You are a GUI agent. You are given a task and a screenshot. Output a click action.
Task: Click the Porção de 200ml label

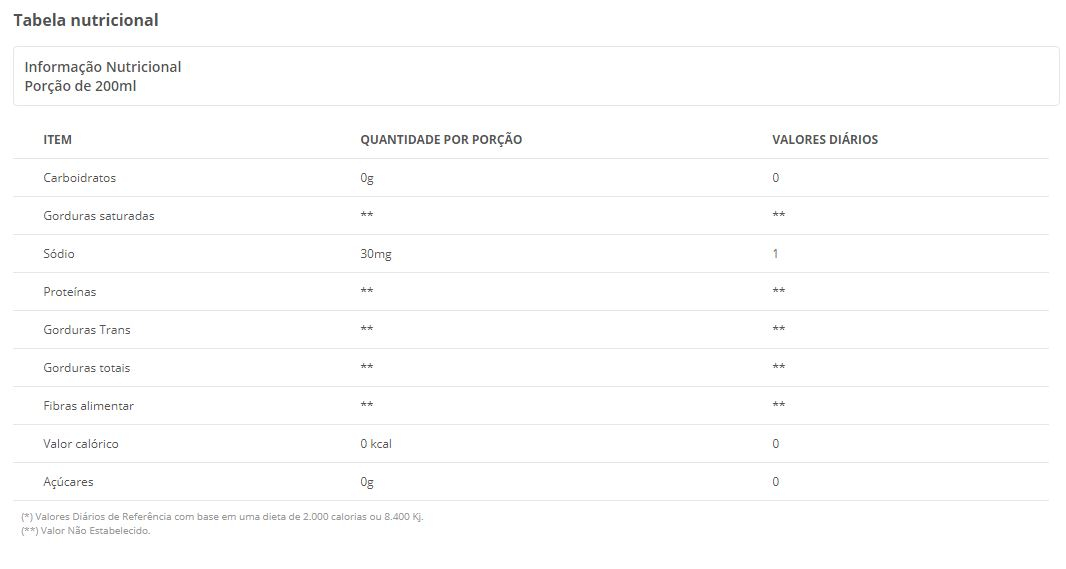click(80, 86)
